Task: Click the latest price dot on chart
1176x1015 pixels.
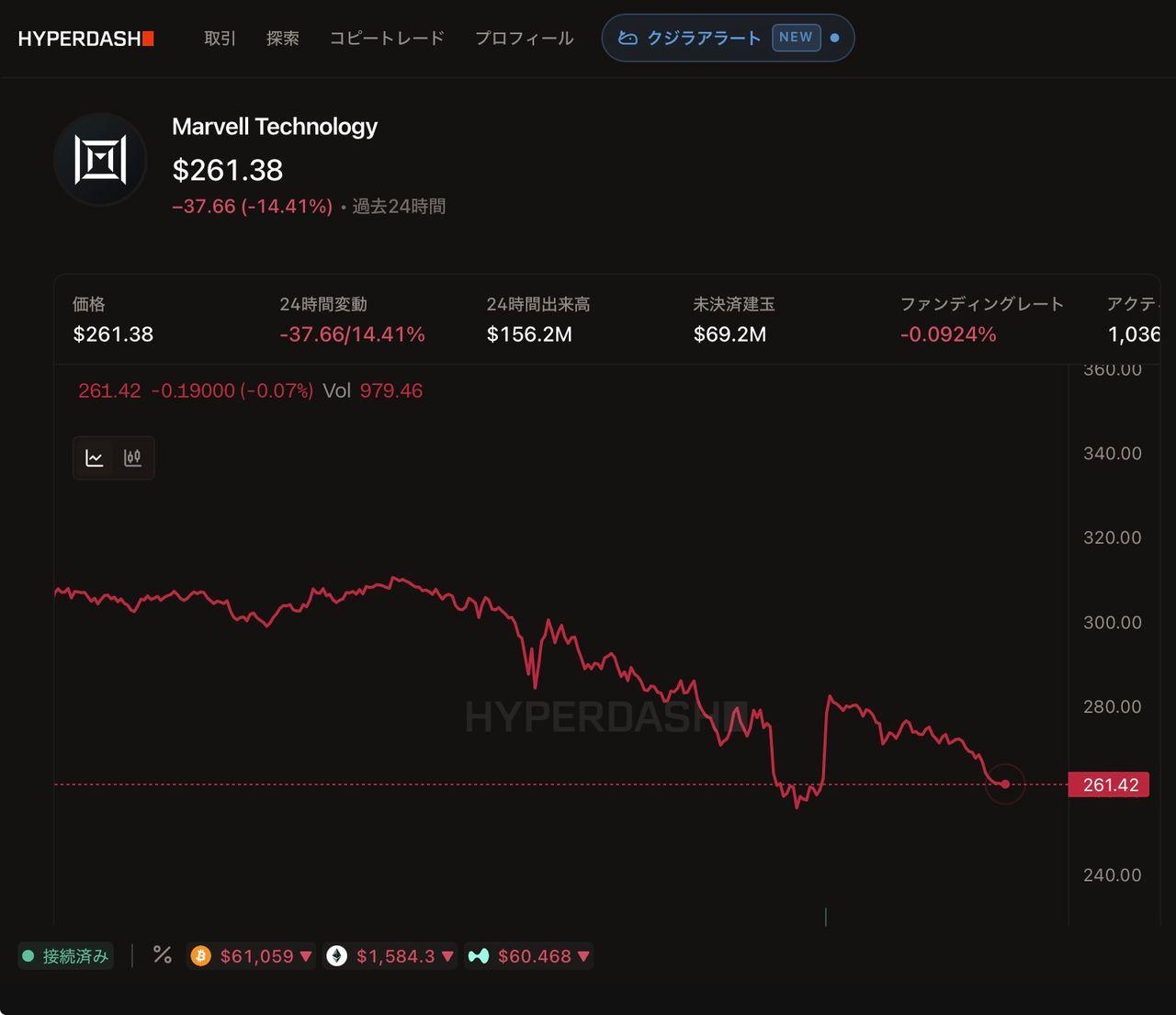Action: [1005, 784]
